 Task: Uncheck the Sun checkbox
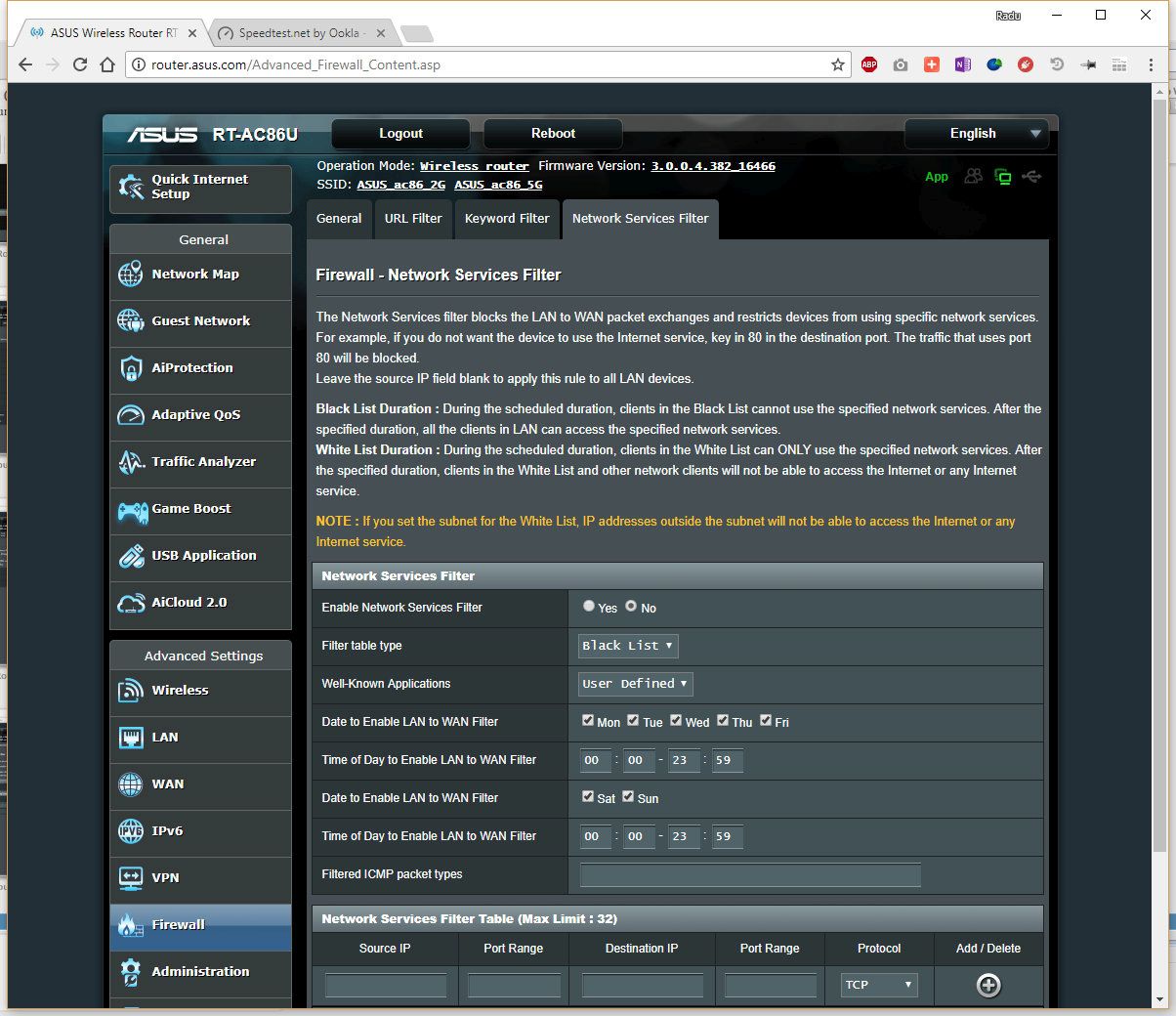[x=628, y=797]
